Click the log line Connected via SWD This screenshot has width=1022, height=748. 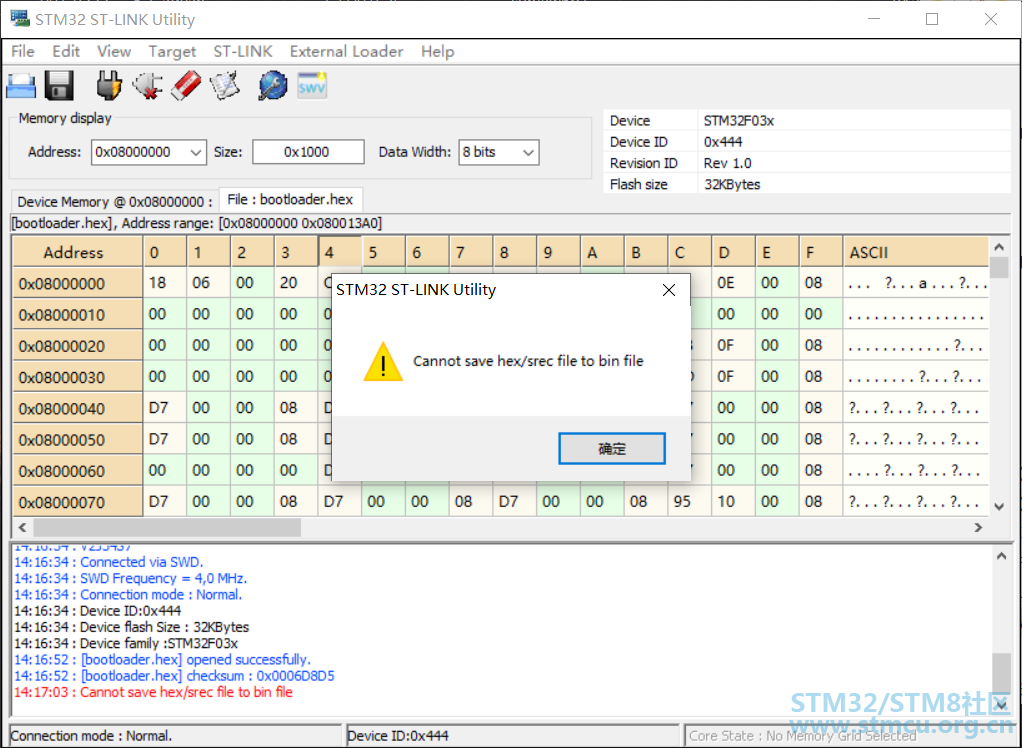(109, 562)
